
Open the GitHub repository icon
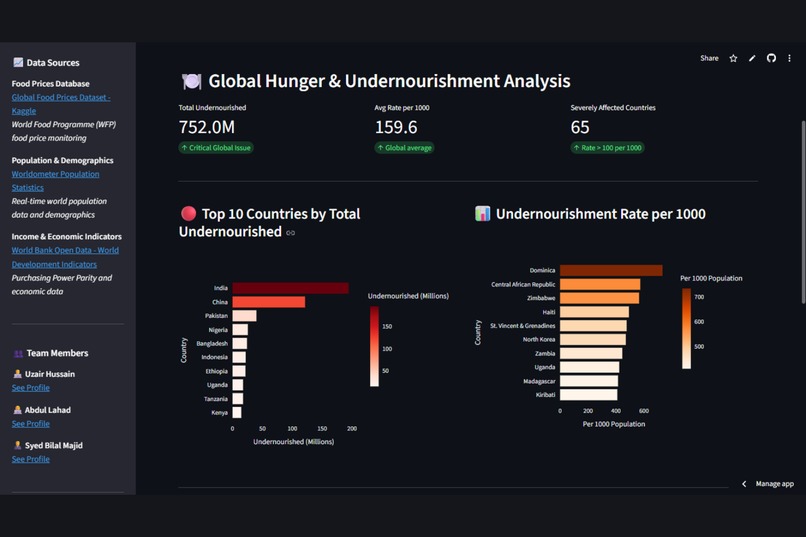click(771, 58)
